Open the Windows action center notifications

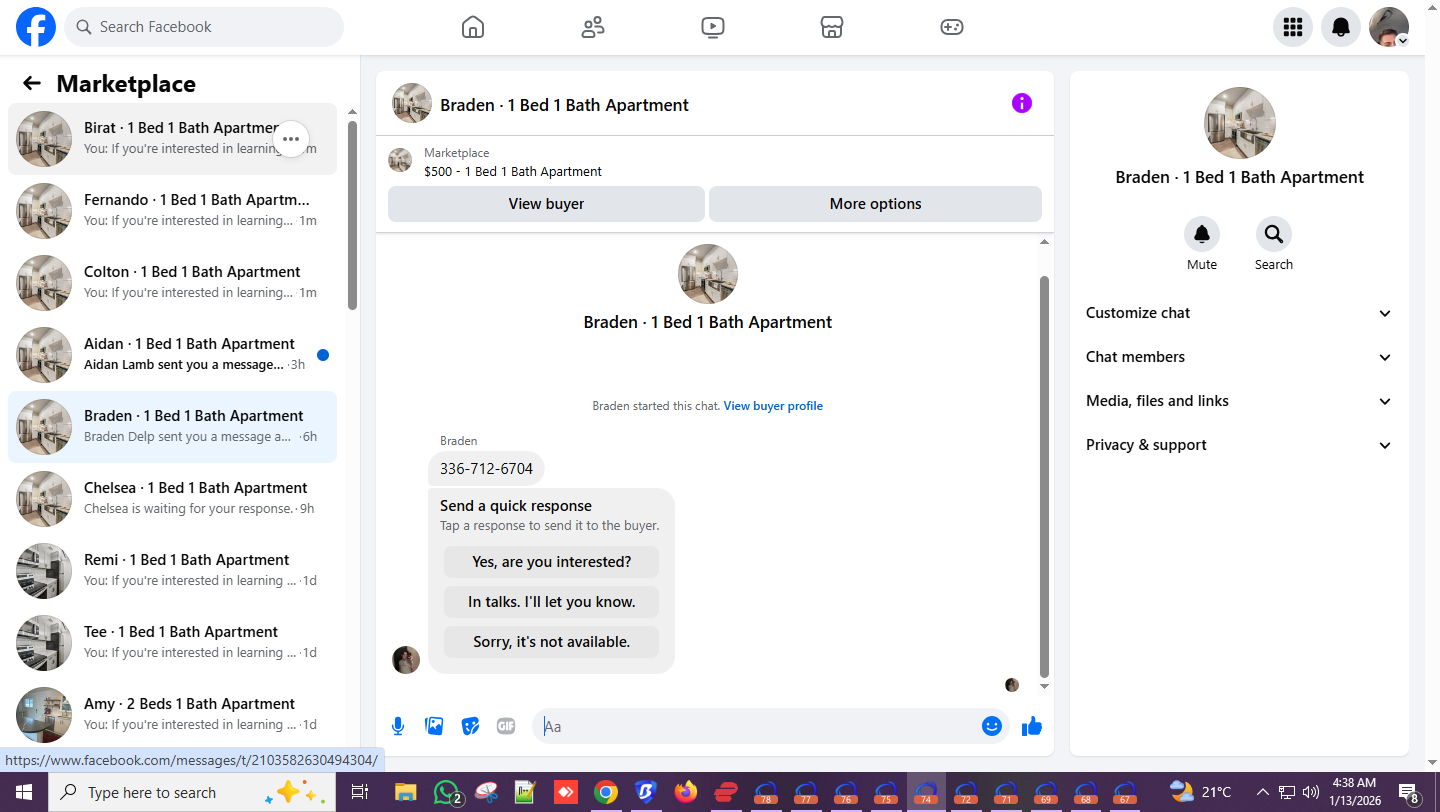(1411, 792)
